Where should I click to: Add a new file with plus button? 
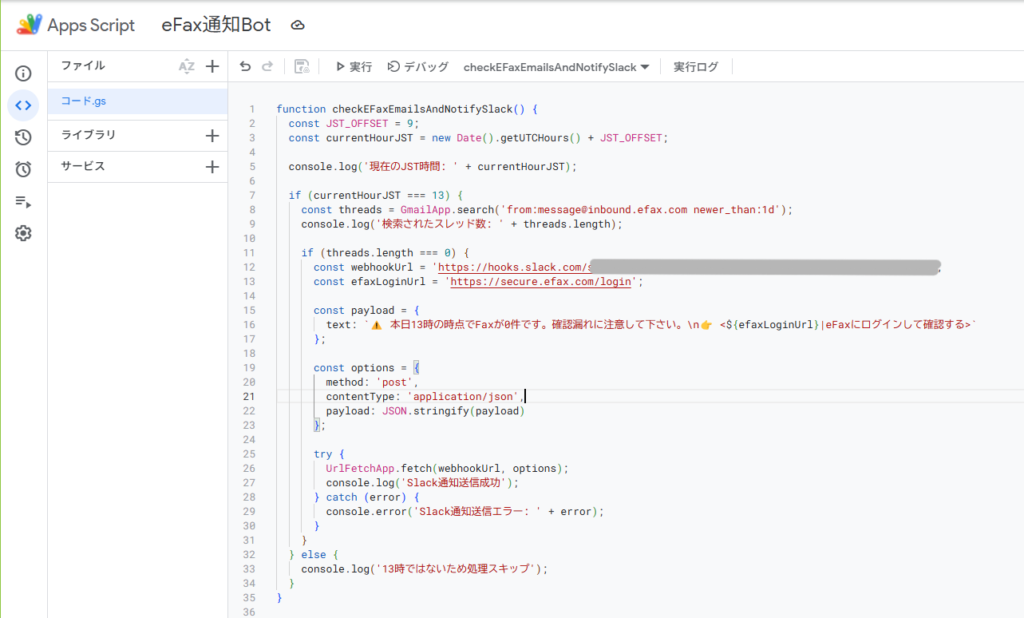(212, 67)
